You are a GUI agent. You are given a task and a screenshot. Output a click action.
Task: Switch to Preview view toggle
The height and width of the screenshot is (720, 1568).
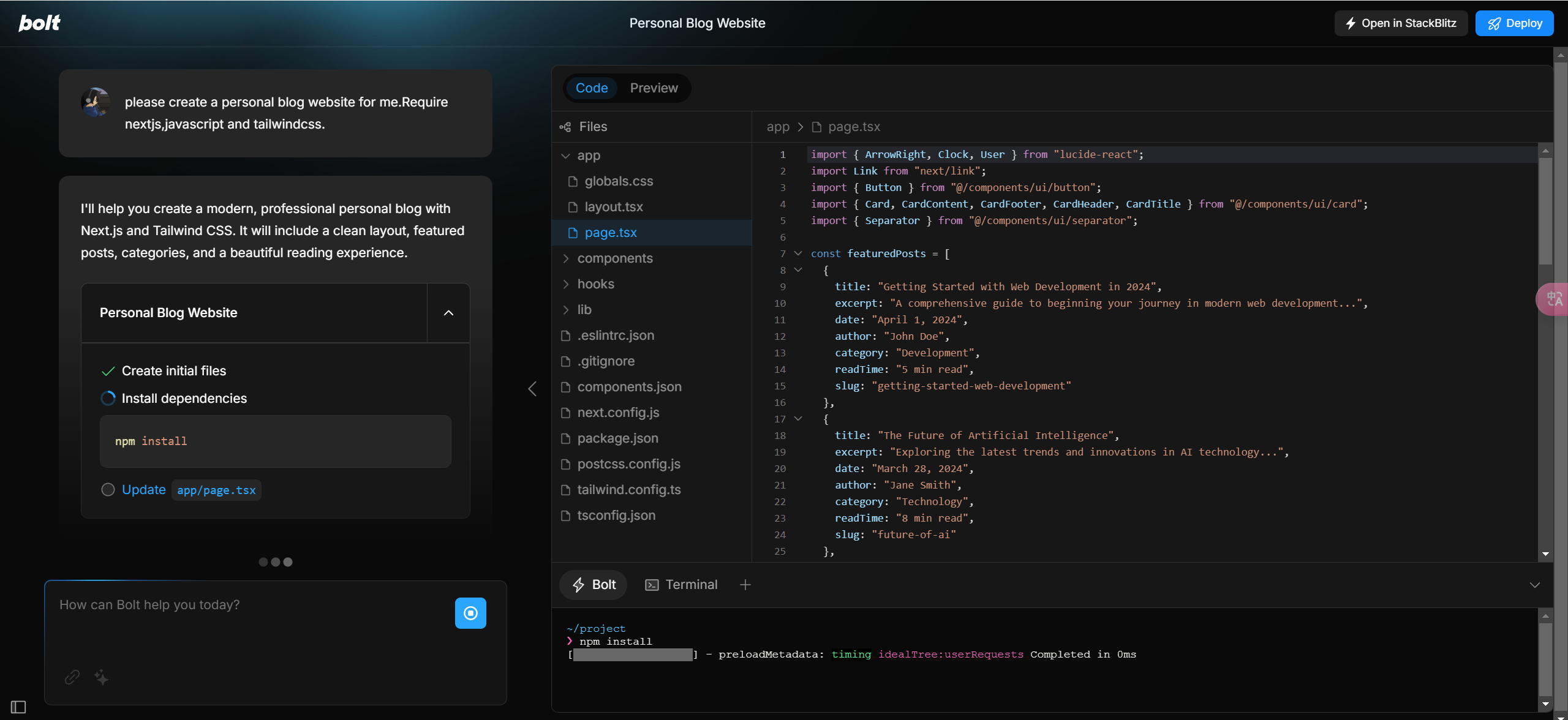click(654, 88)
